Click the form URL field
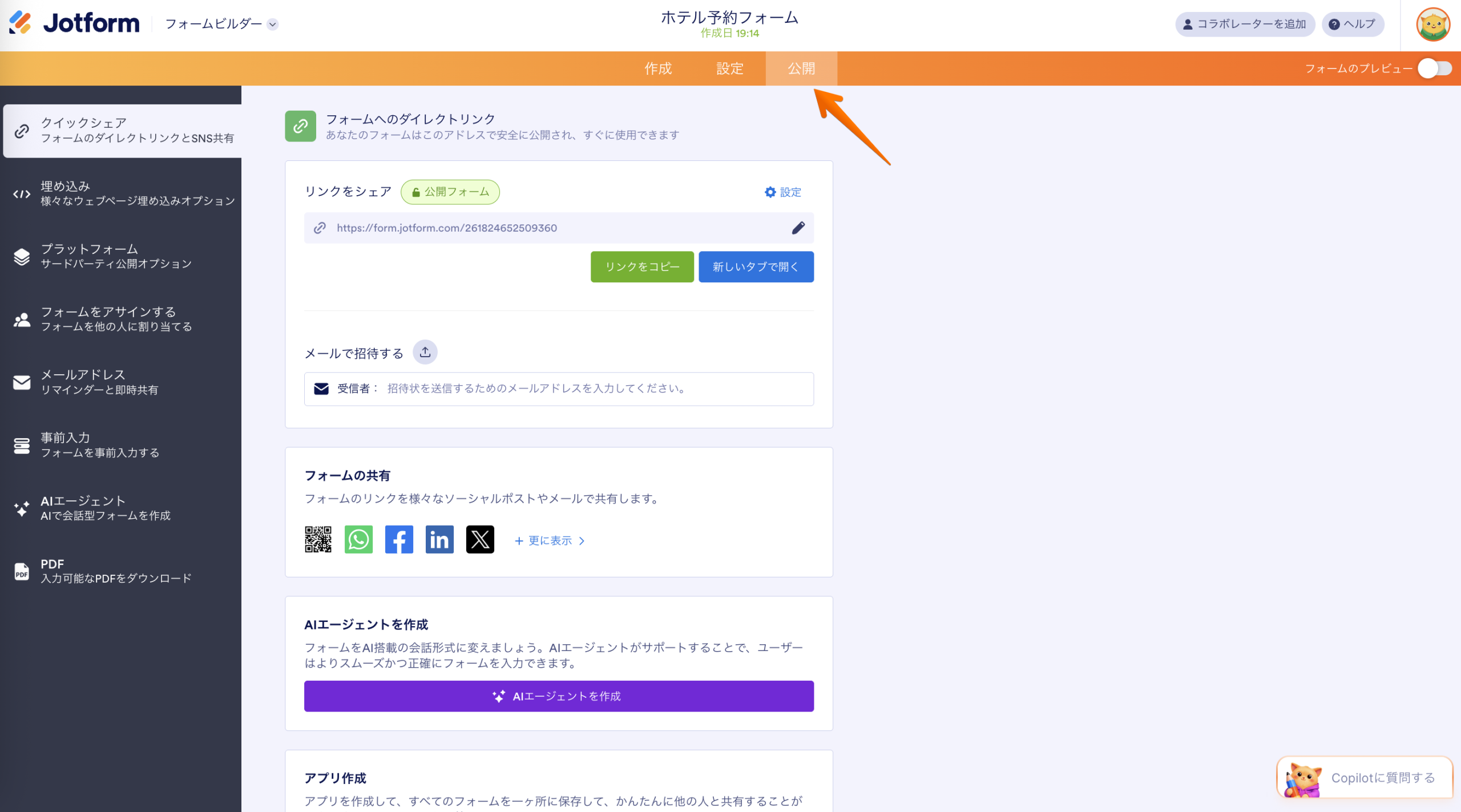The image size is (1461, 812). coord(559,228)
